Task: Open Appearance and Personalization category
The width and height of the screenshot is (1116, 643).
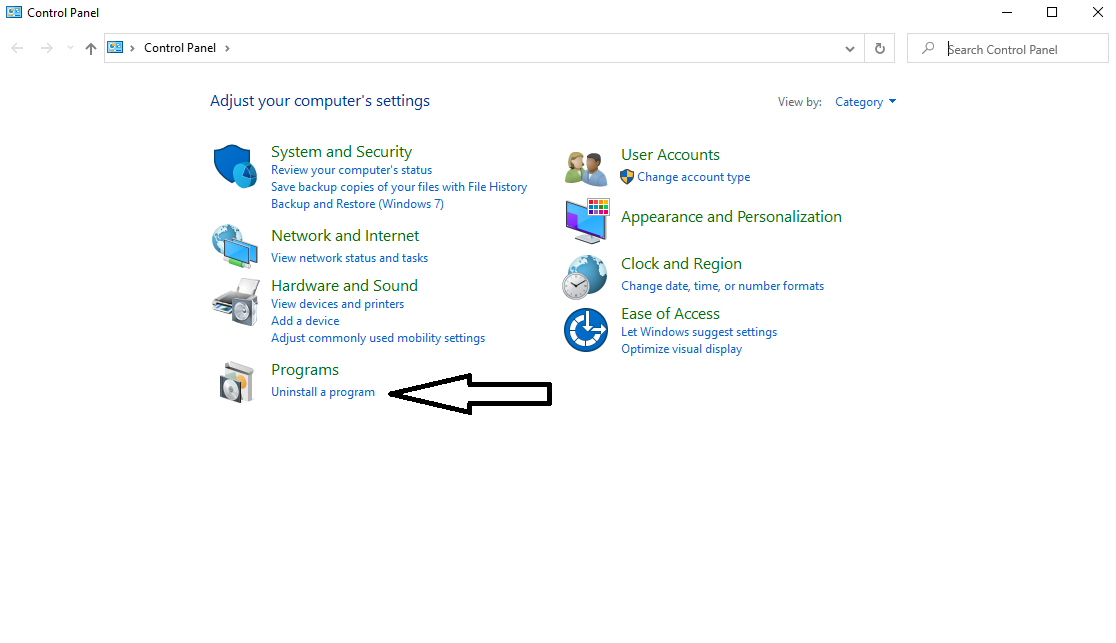Action: coord(732,216)
